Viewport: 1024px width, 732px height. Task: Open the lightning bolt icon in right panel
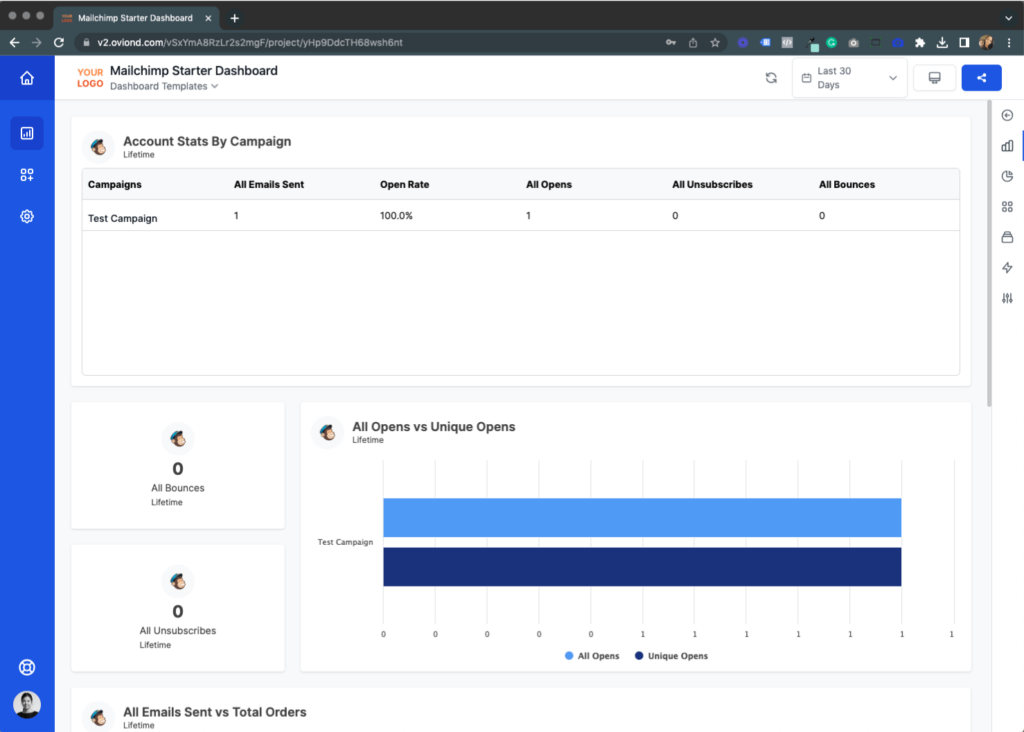[x=1007, y=268]
